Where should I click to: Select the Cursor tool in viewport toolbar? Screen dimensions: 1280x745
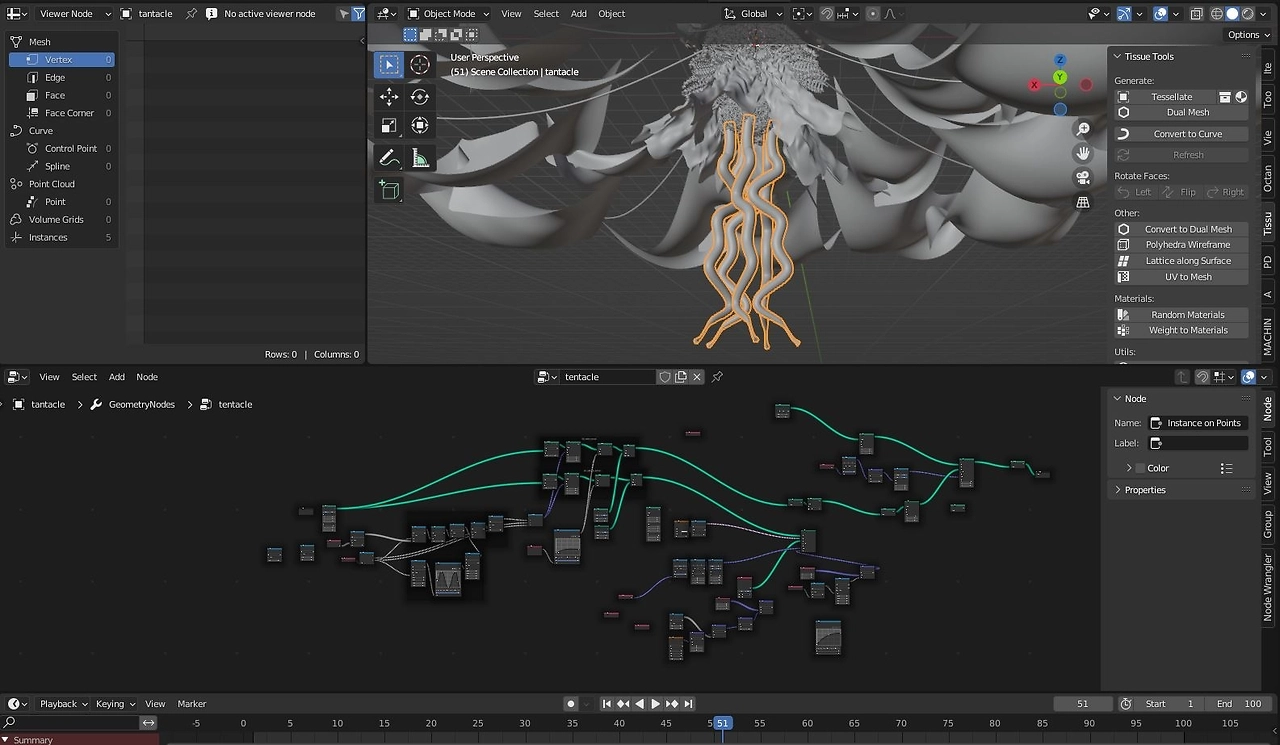click(x=420, y=65)
